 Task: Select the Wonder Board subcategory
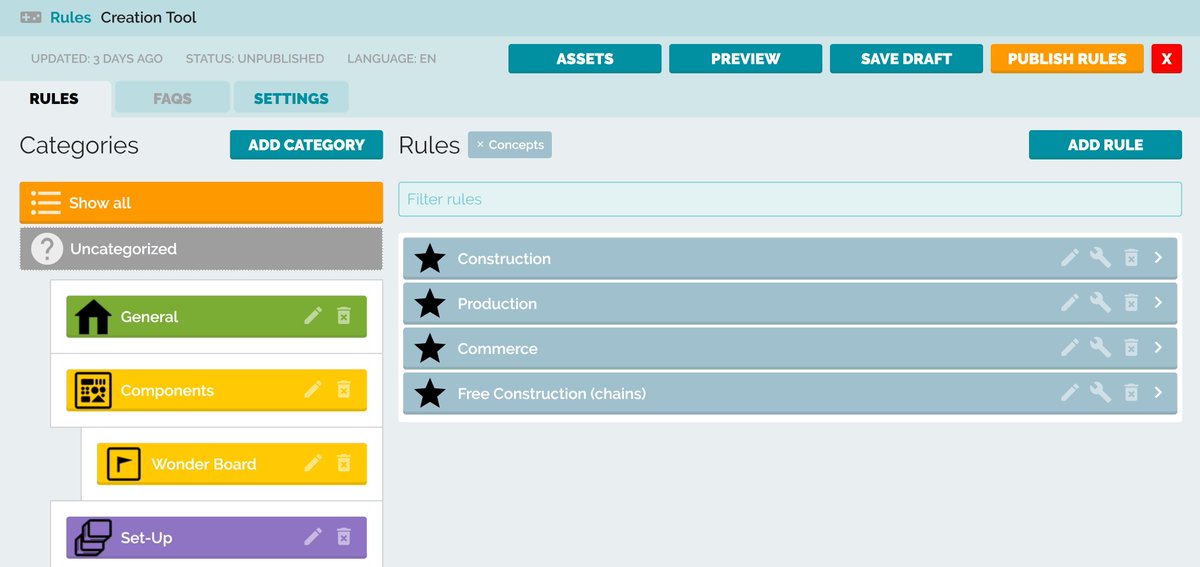tap(232, 464)
